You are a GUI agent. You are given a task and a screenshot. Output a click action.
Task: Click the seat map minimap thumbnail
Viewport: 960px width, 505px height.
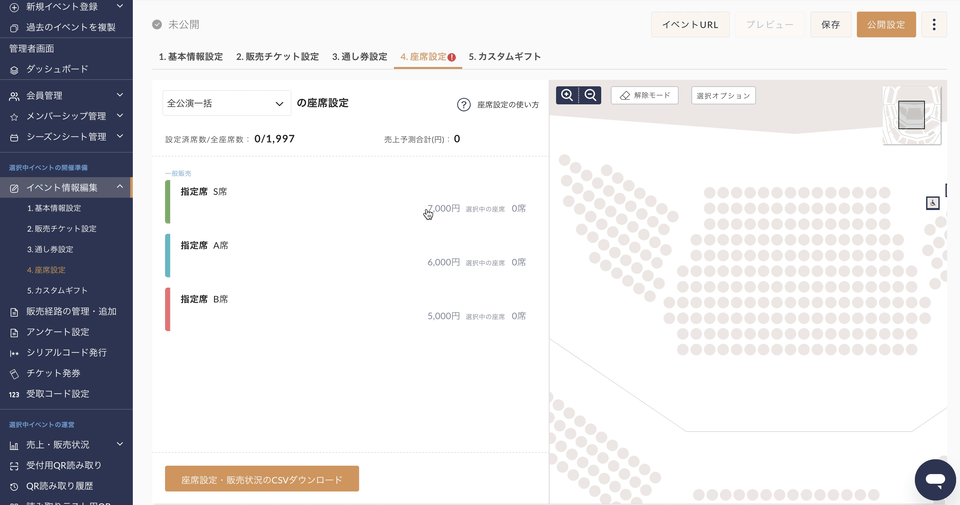[x=911, y=116]
